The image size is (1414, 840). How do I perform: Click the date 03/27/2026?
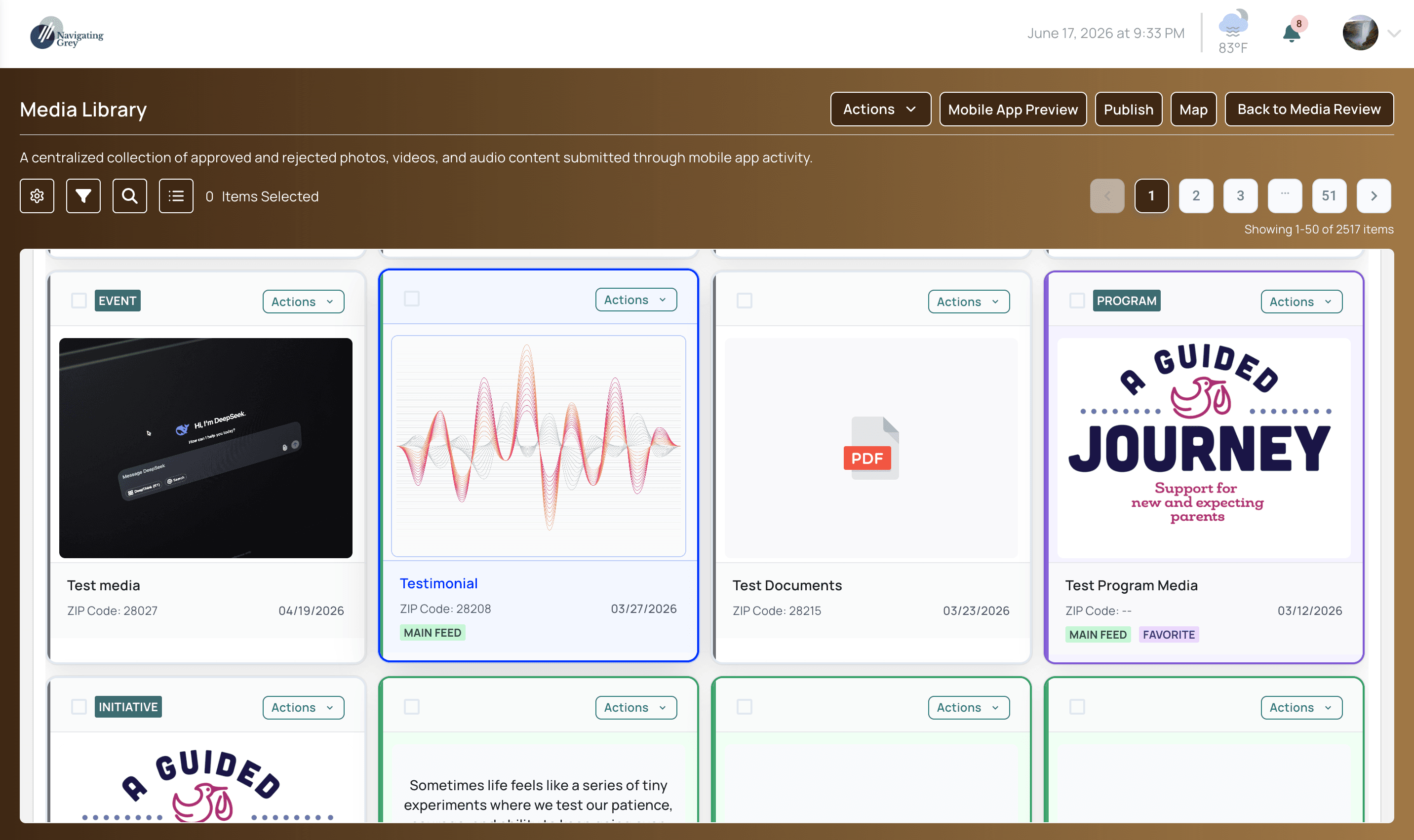click(x=644, y=609)
